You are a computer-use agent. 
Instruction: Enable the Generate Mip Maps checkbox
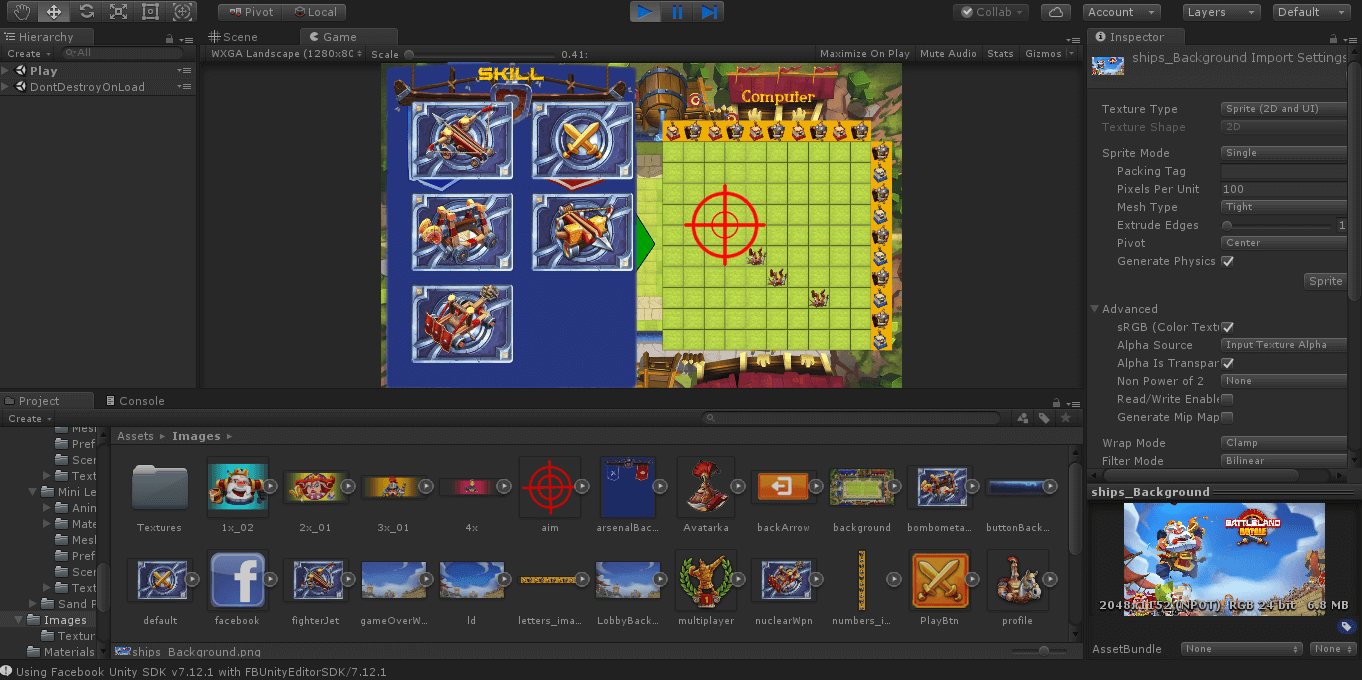1227,418
